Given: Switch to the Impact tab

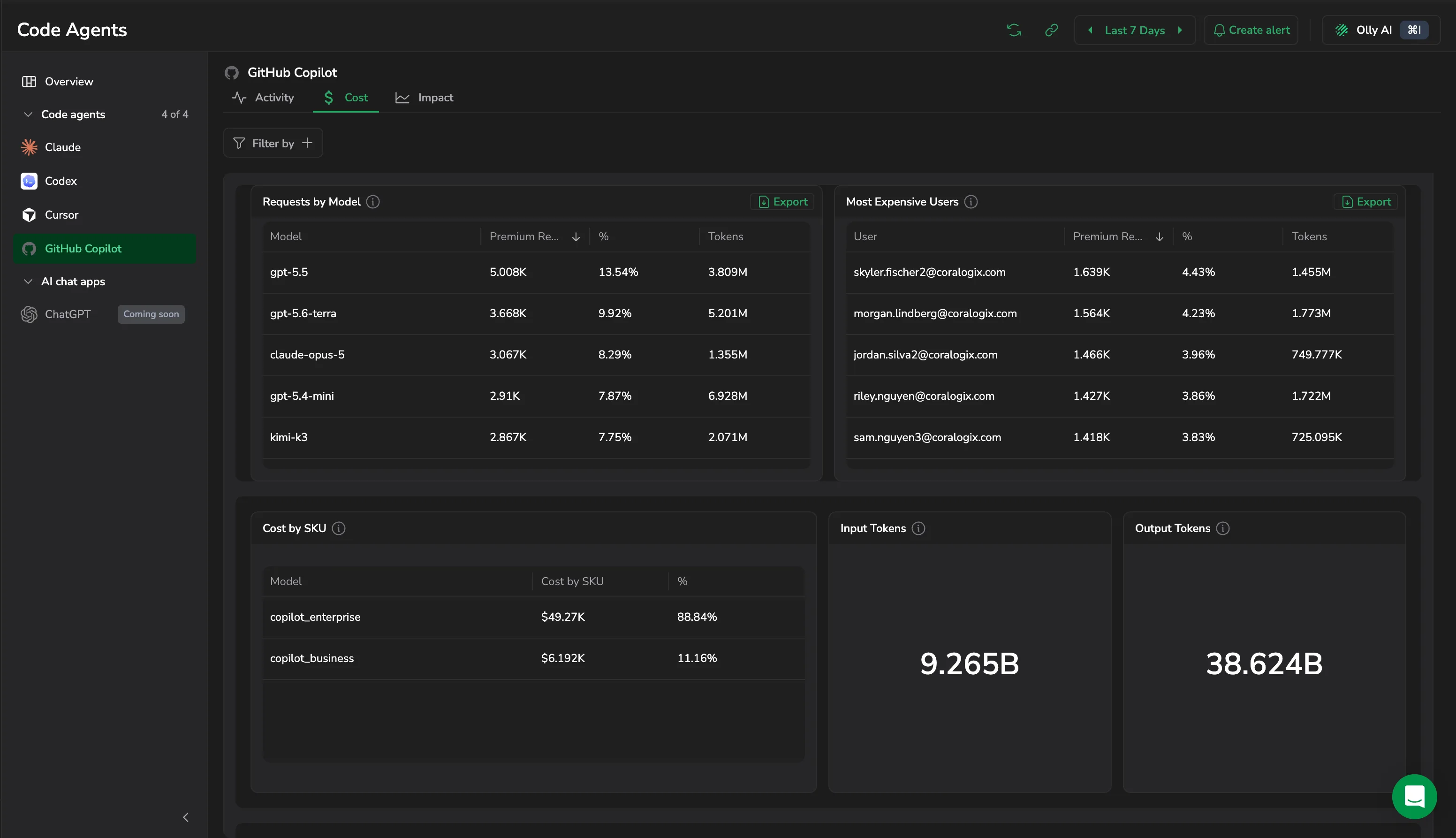Looking at the screenshot, I should pyautogui.click(x=425, y=97).
